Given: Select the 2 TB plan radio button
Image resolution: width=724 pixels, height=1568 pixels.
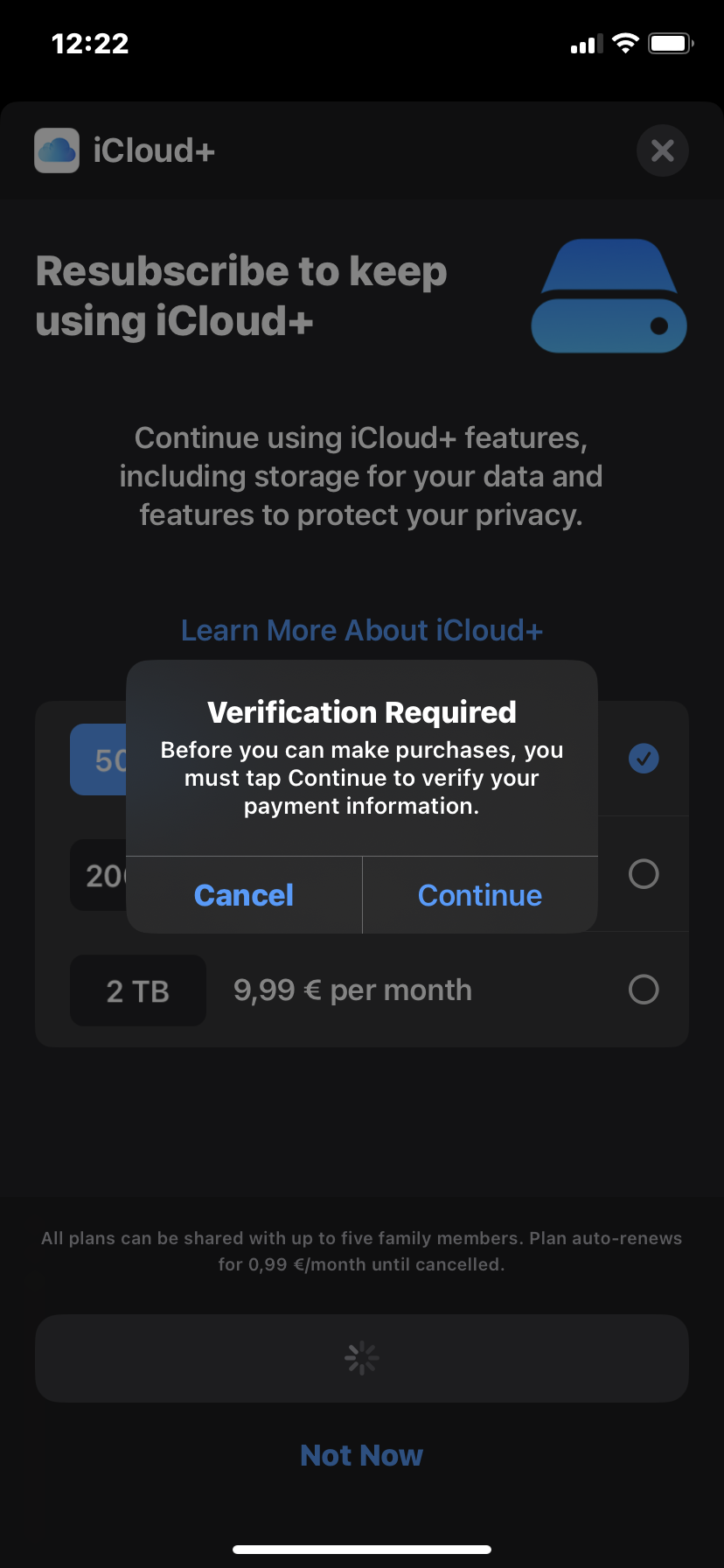Looking at the screenshot, I should 644,990.
